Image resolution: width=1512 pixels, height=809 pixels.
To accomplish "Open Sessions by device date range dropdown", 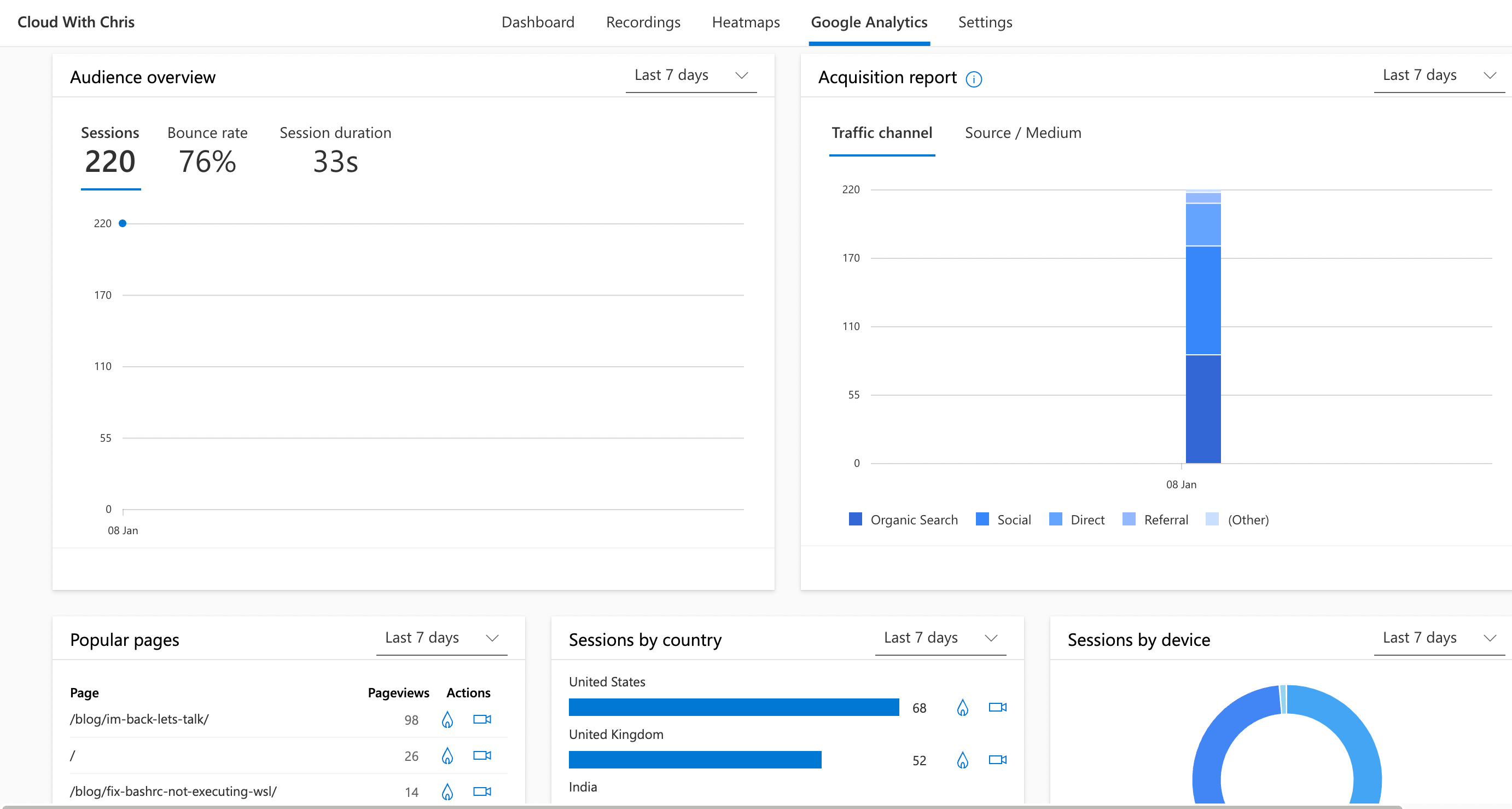I will 1439,638.
